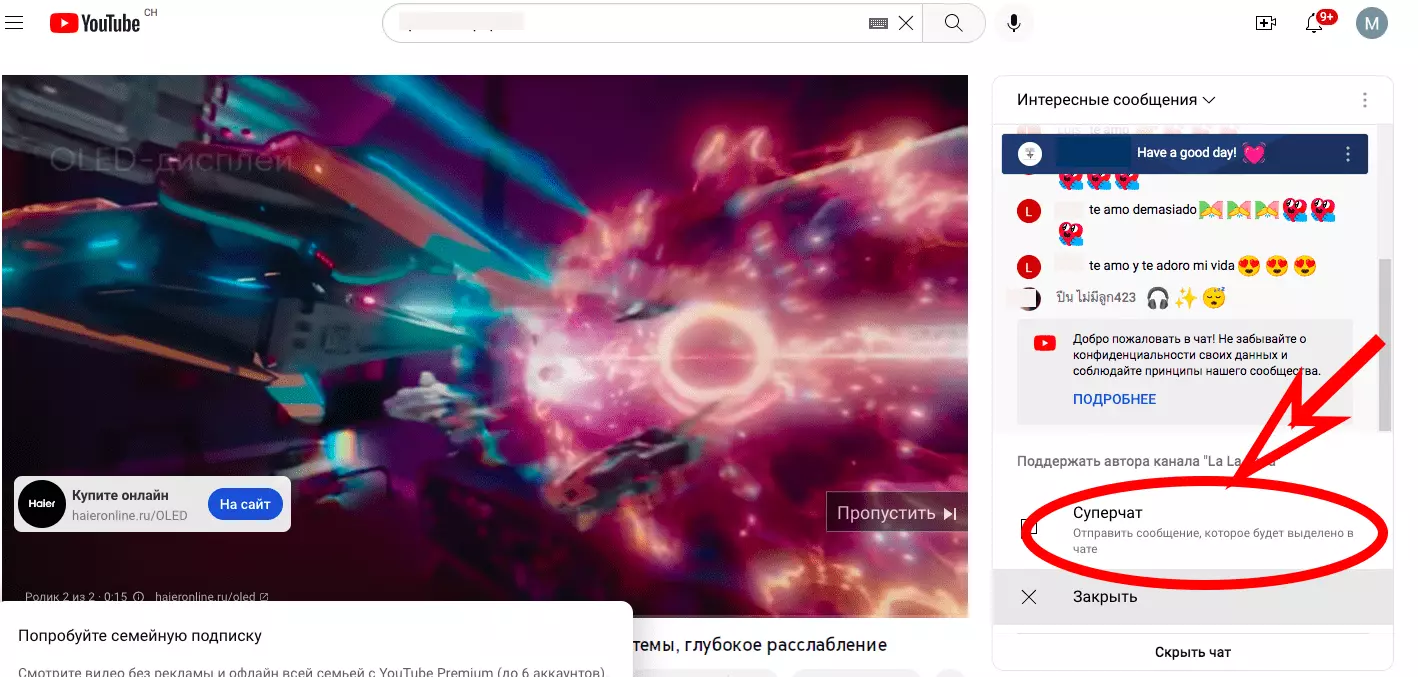Open account avatar M menu
This screenshot has height=677, width=1418.
coord(1372,23)
